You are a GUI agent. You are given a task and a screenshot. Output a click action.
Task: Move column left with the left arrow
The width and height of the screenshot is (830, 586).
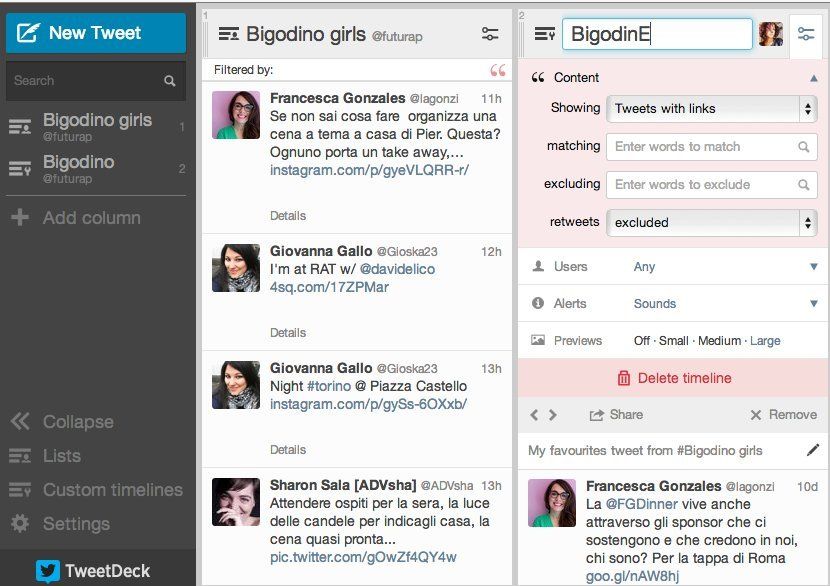click(534, 415)
